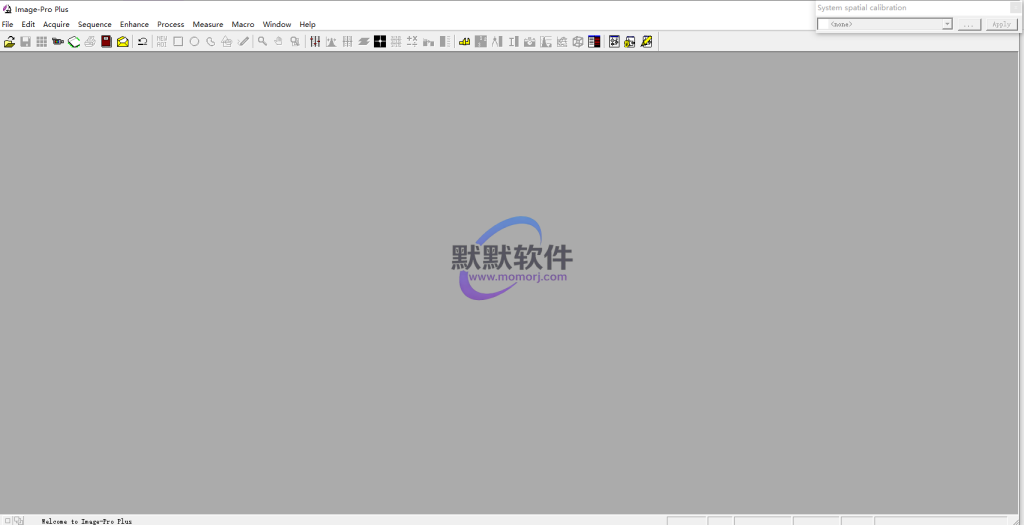Image resolution: width=1024 pixels, height=525 pixels.
Task: Open the Measure menu
Action: [208, 24]
